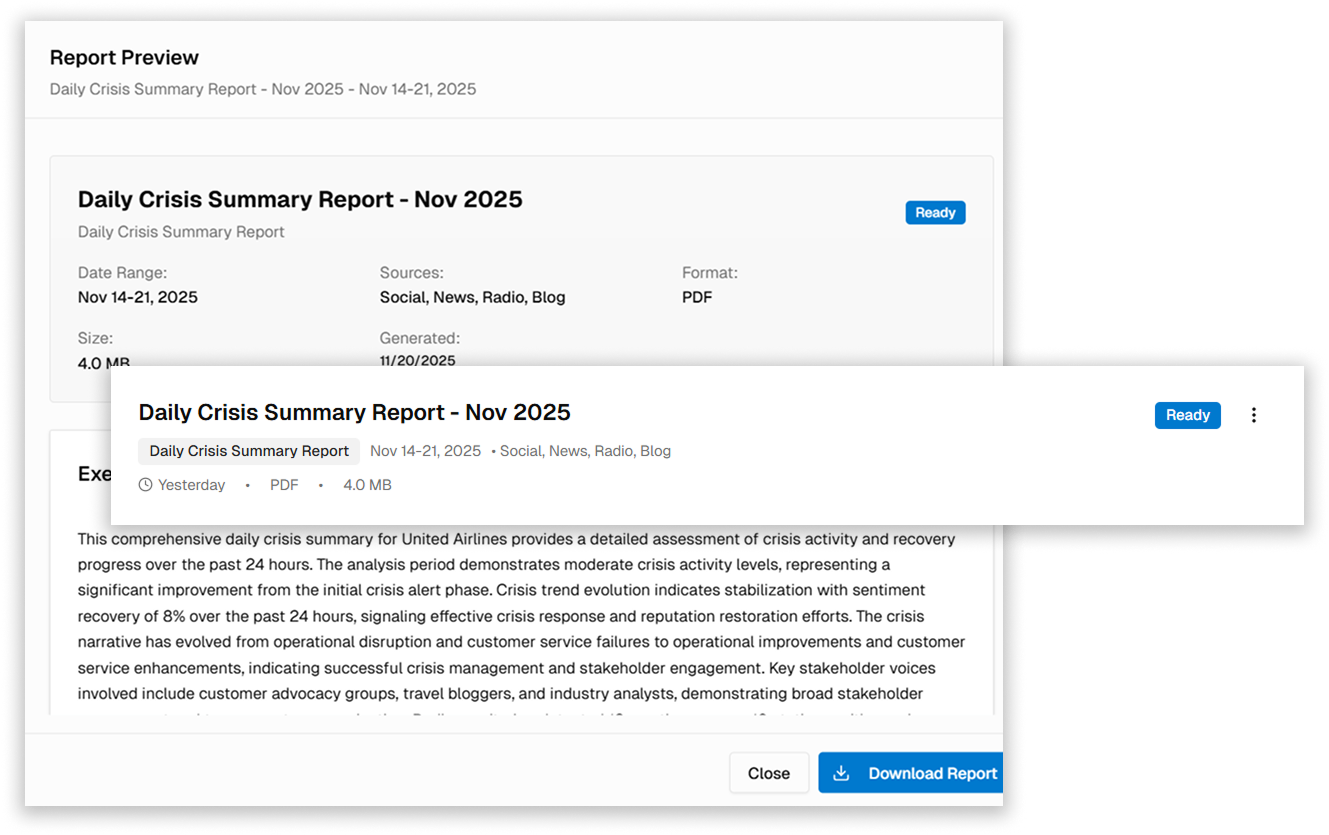Click the 4.0 MB file size label
This screenshot has width=1329, height=835.
[x=367, y=484]
